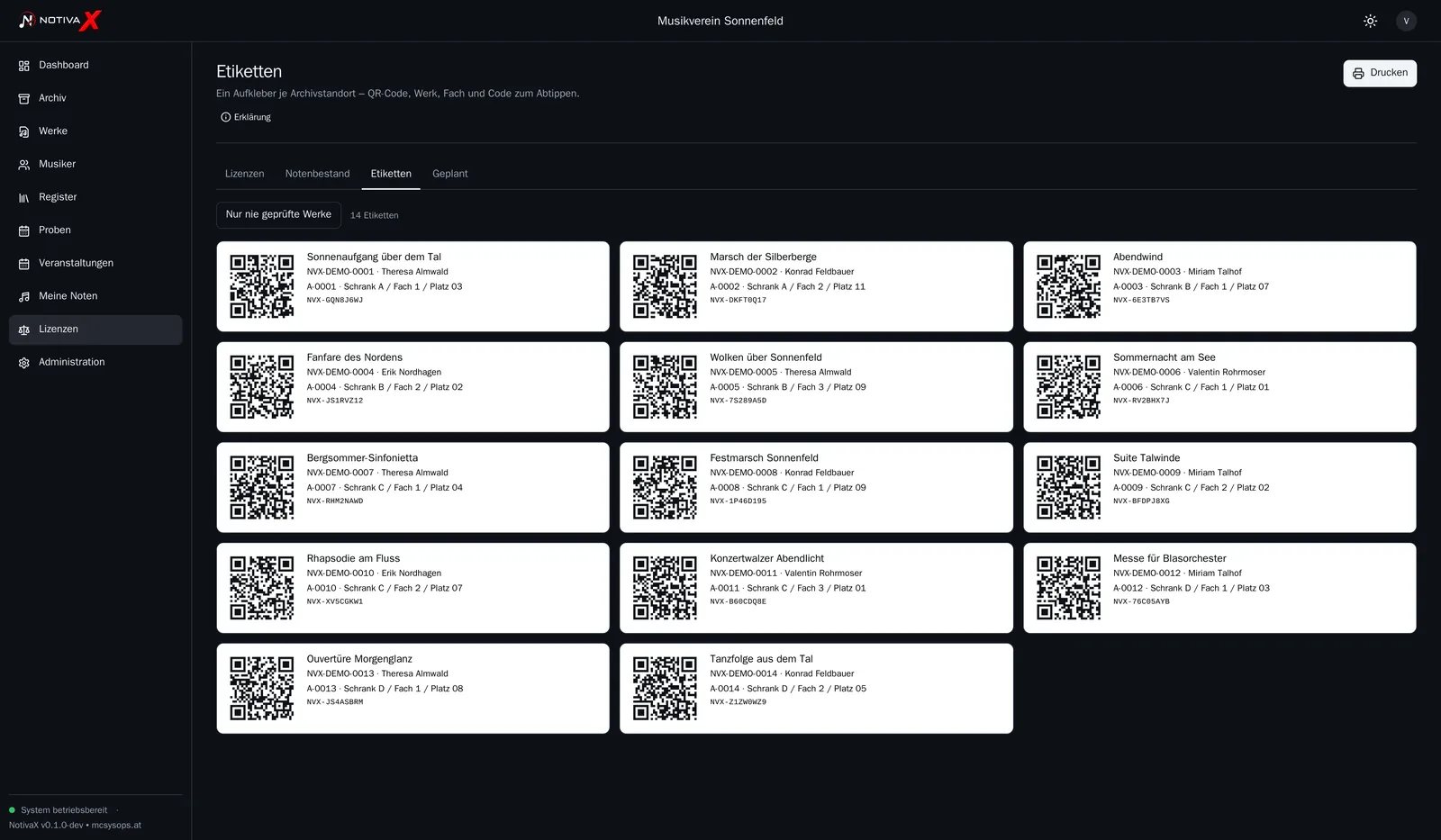Click the Veranstaltungen calendar icon
The height and width of the screenshot is (840, 1441).
24,264
